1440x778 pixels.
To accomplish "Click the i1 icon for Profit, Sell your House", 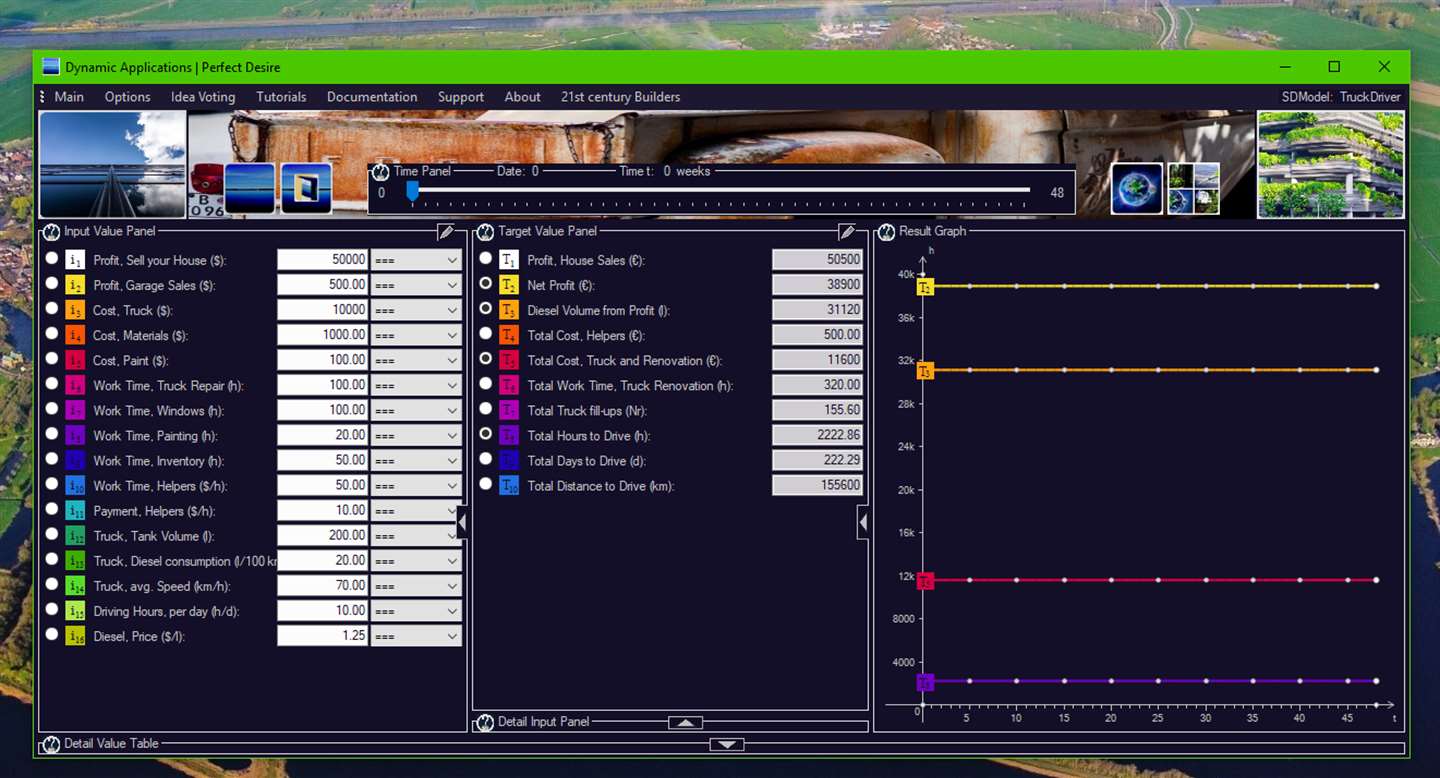I will coord(75,260).
